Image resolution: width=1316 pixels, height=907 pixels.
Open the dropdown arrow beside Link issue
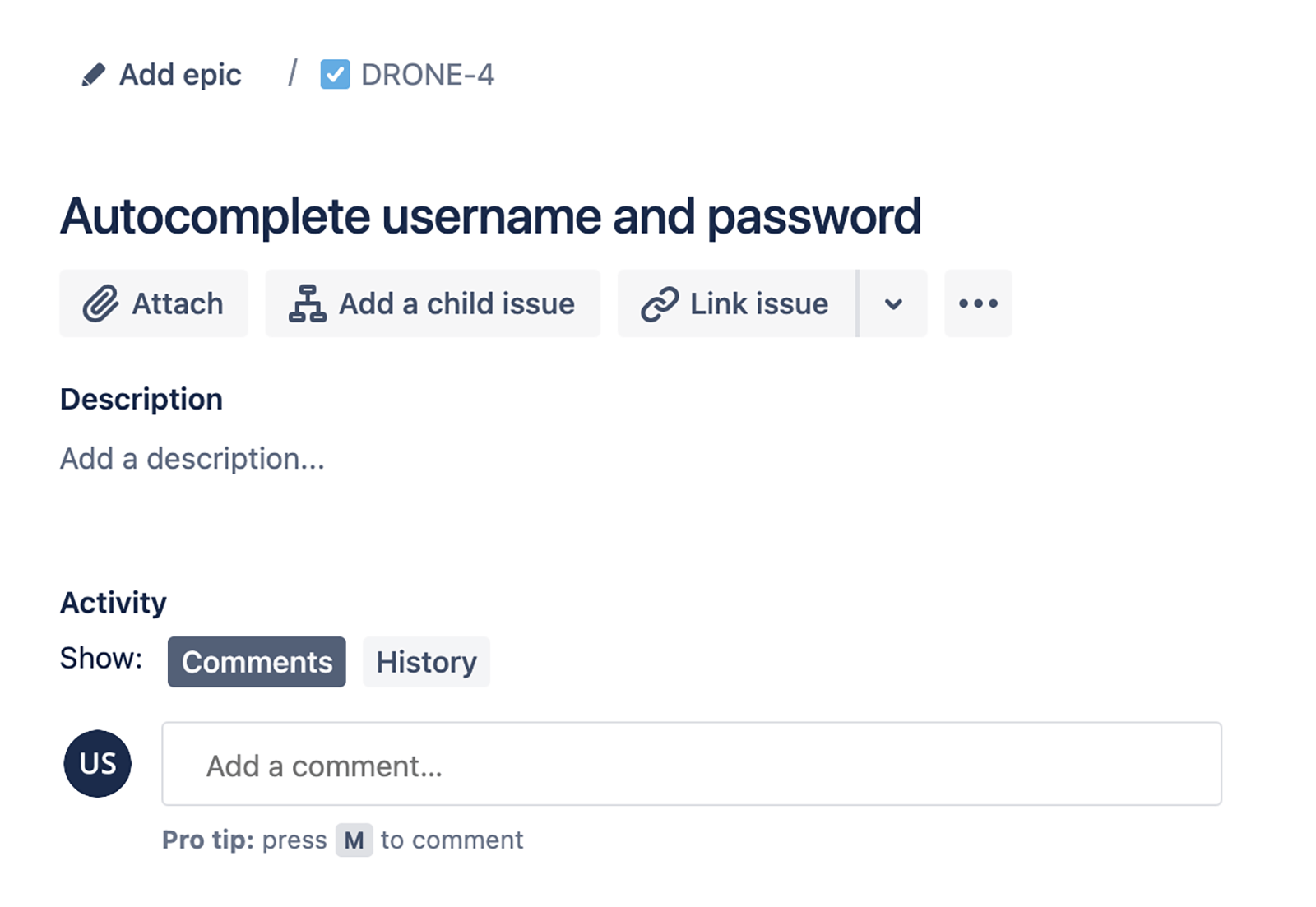[x=892, y=303]
